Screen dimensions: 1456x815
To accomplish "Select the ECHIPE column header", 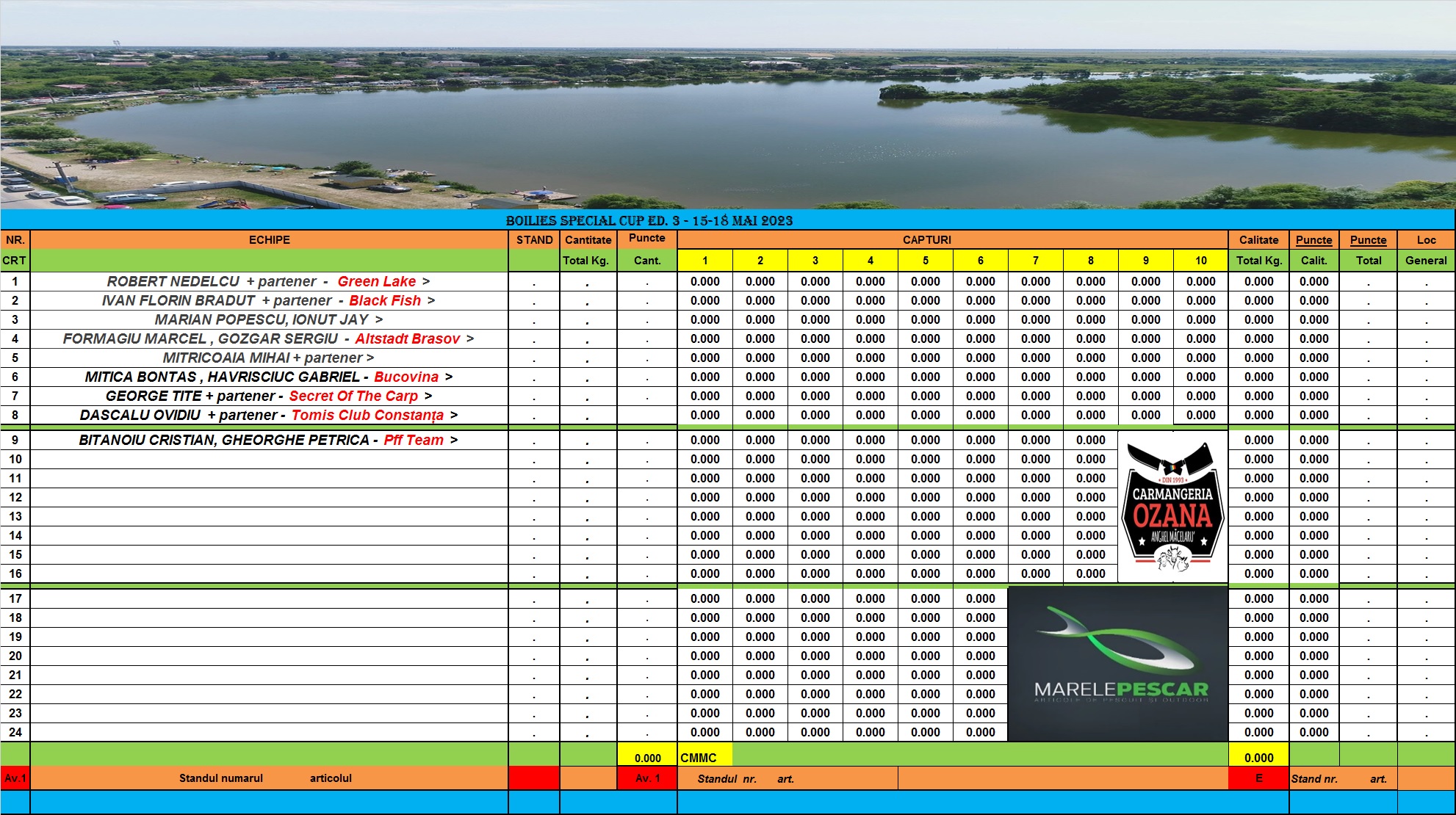I will tap(269, 240).
